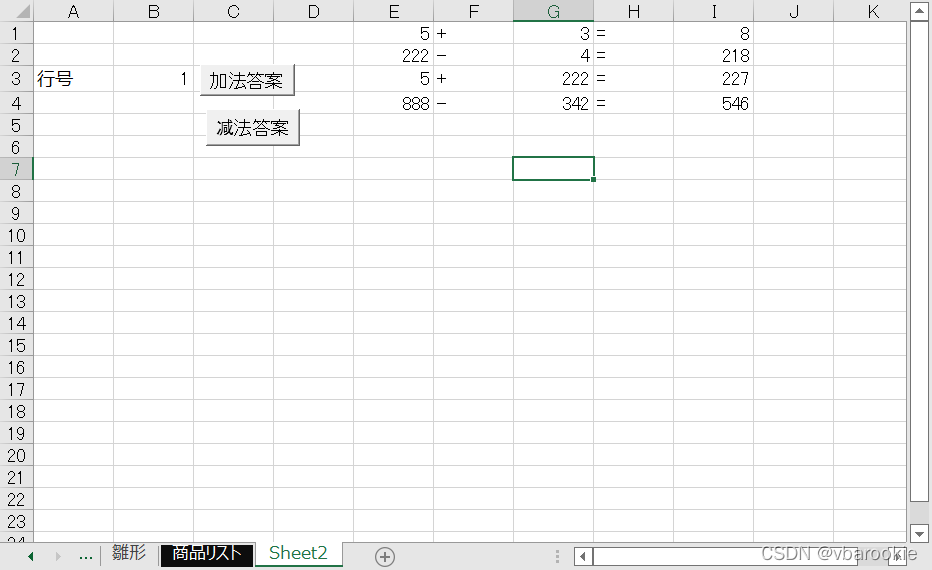Go to previous sheet tab arrow
932x570 pixels.
(31, 556)
